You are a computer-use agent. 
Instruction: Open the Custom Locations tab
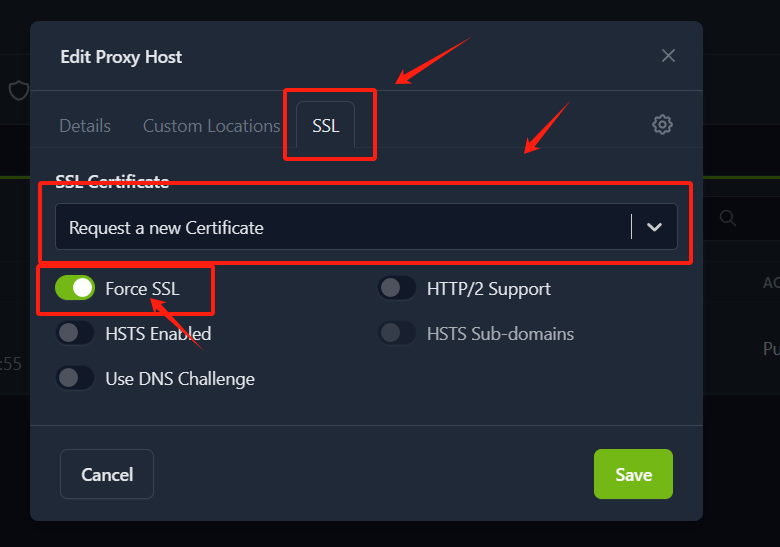[211, 126]
